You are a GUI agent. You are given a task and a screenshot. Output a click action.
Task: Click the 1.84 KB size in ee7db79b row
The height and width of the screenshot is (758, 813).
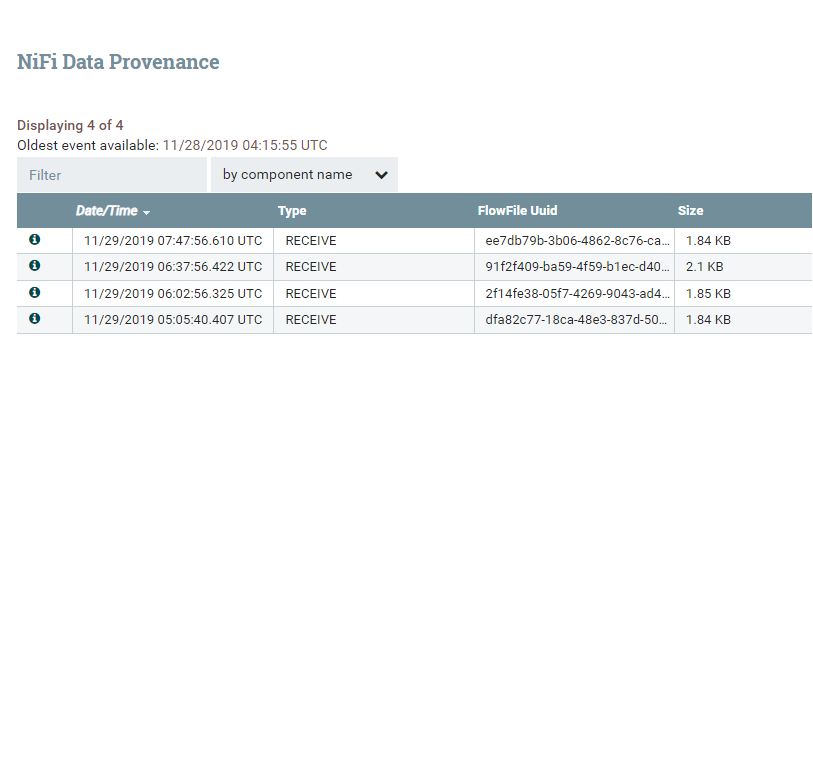pos(708,241)
